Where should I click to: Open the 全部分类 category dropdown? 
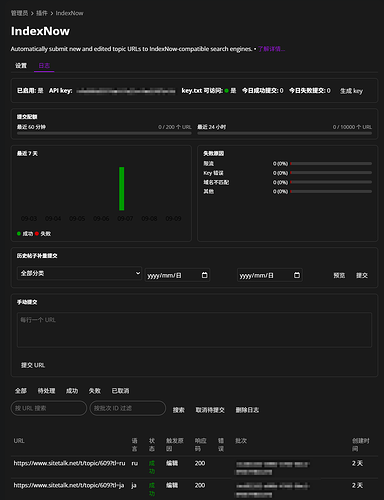(79, 273)
